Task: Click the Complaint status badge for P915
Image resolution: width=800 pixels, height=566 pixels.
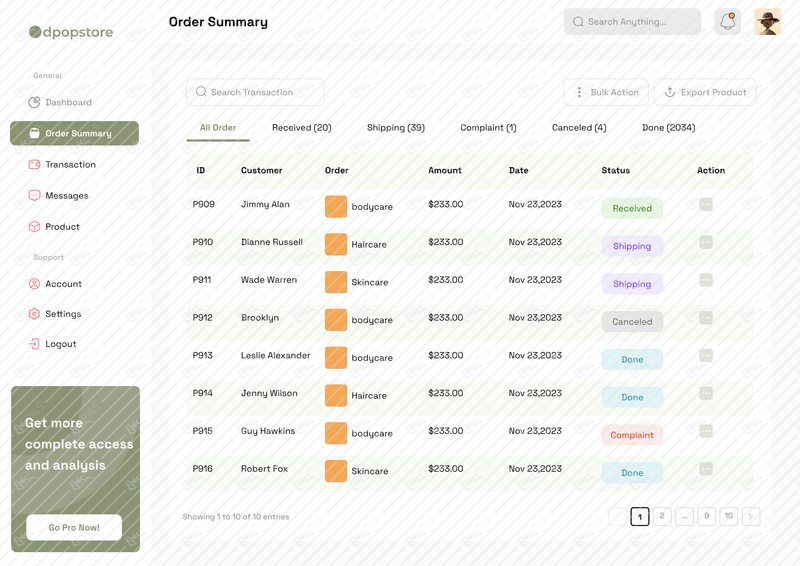Action: point(632,435)
